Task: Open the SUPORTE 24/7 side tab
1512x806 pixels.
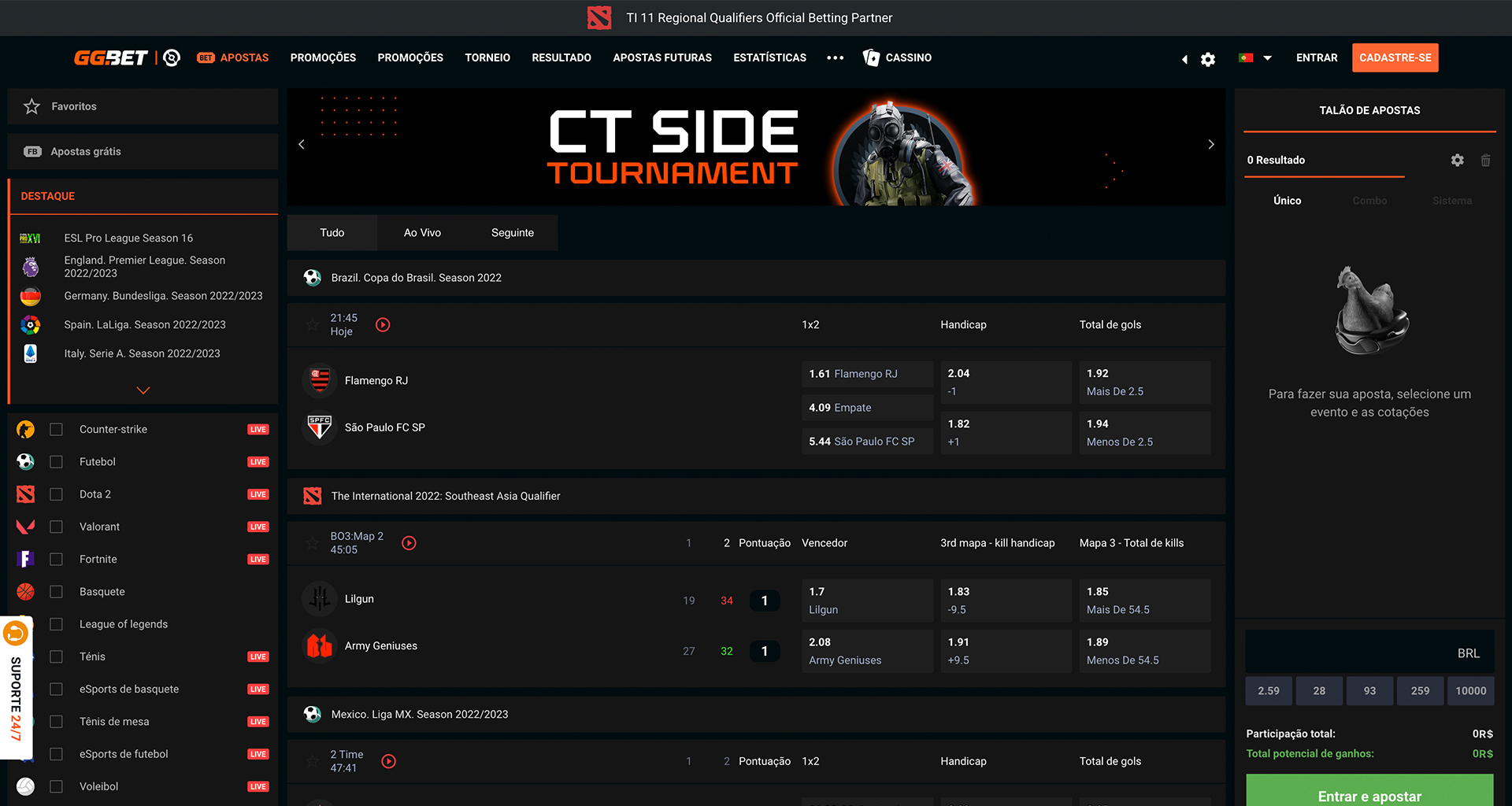Action: point(16,687)
